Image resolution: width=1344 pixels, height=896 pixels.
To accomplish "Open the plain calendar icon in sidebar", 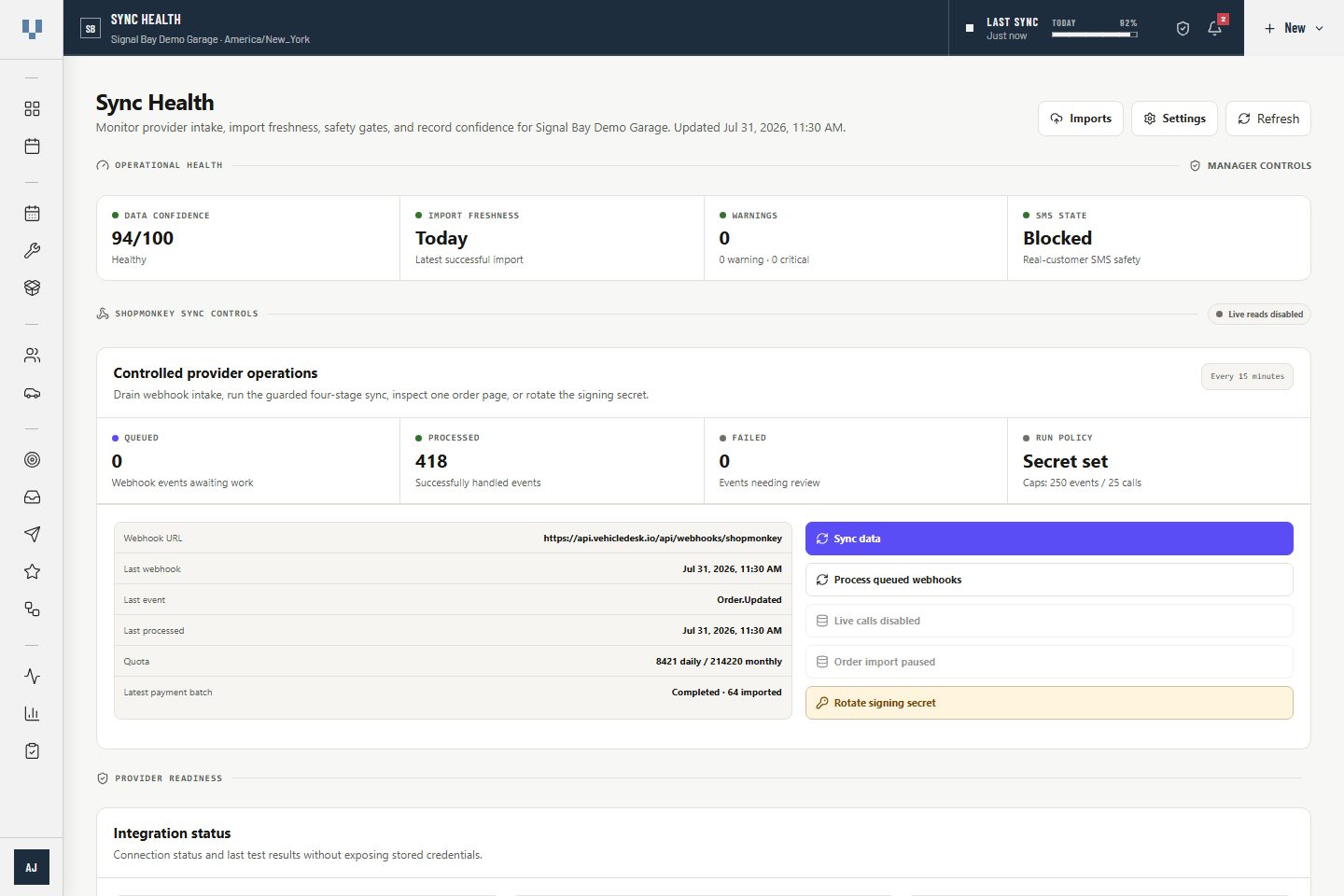I will (x=32, y=147).
